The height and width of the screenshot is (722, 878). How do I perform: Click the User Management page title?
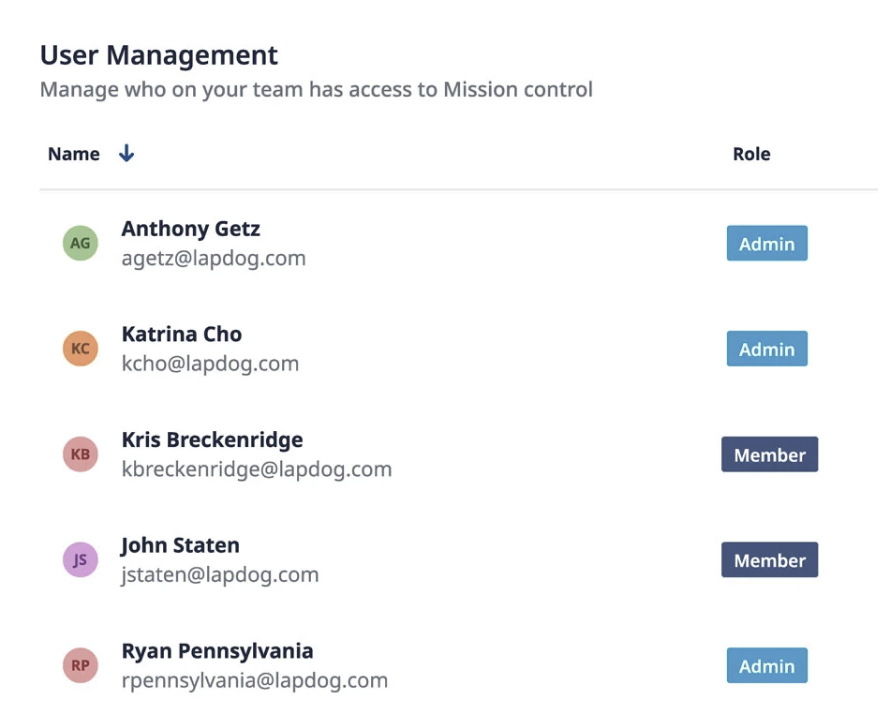coord(158,55)
